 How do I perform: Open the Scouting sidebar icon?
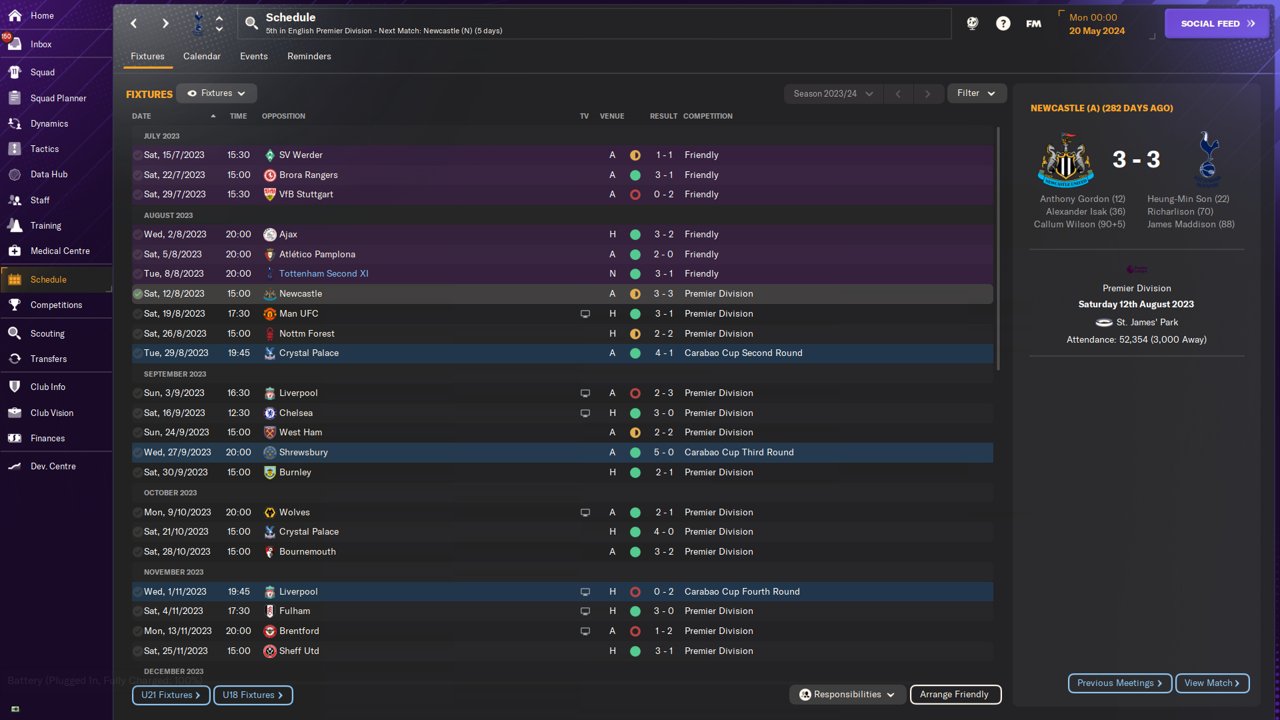tap(14, 333)
